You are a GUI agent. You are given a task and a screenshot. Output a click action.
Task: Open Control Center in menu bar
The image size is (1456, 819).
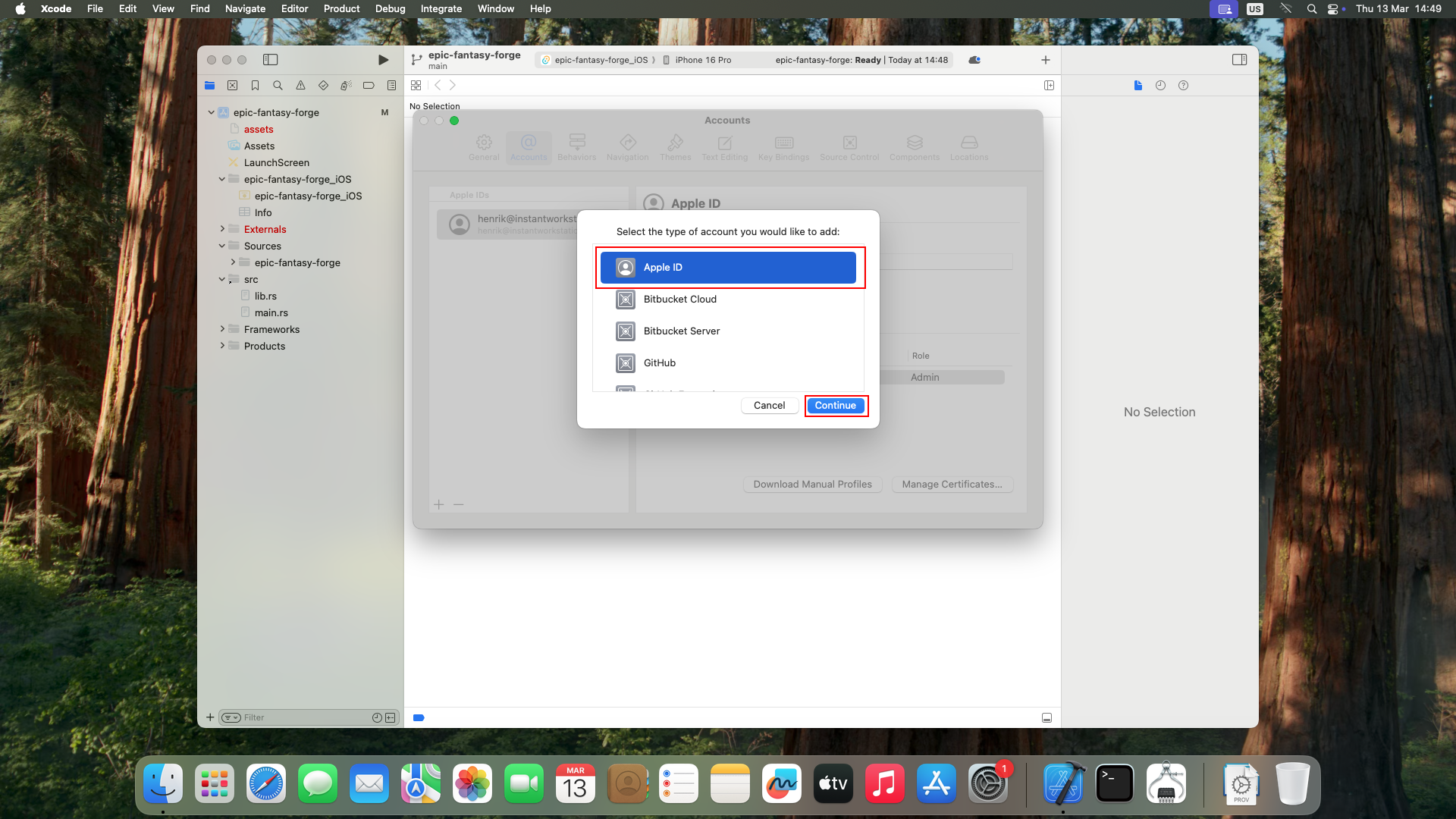1334,8
